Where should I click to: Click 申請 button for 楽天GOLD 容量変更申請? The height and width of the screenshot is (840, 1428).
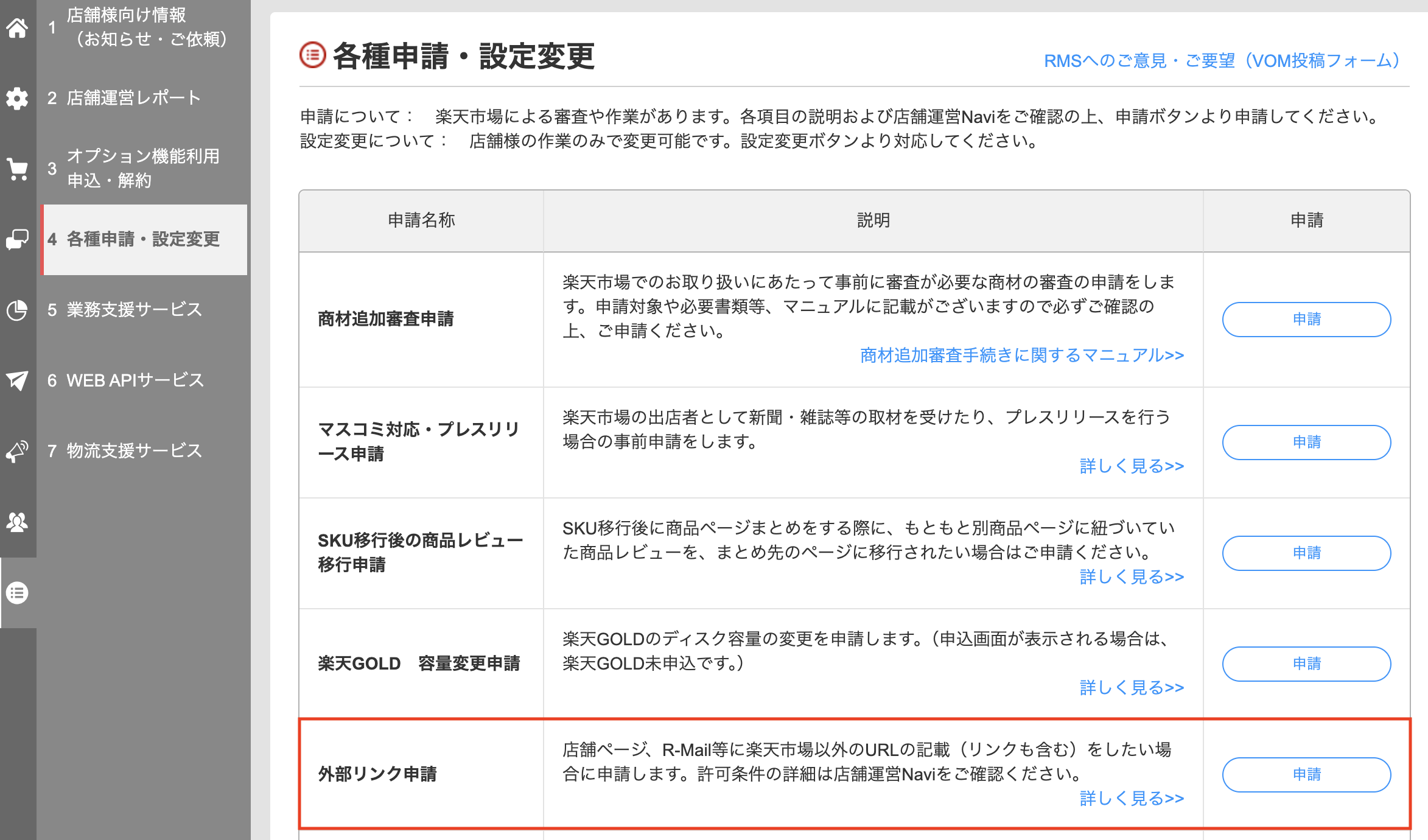[1306, 664]
